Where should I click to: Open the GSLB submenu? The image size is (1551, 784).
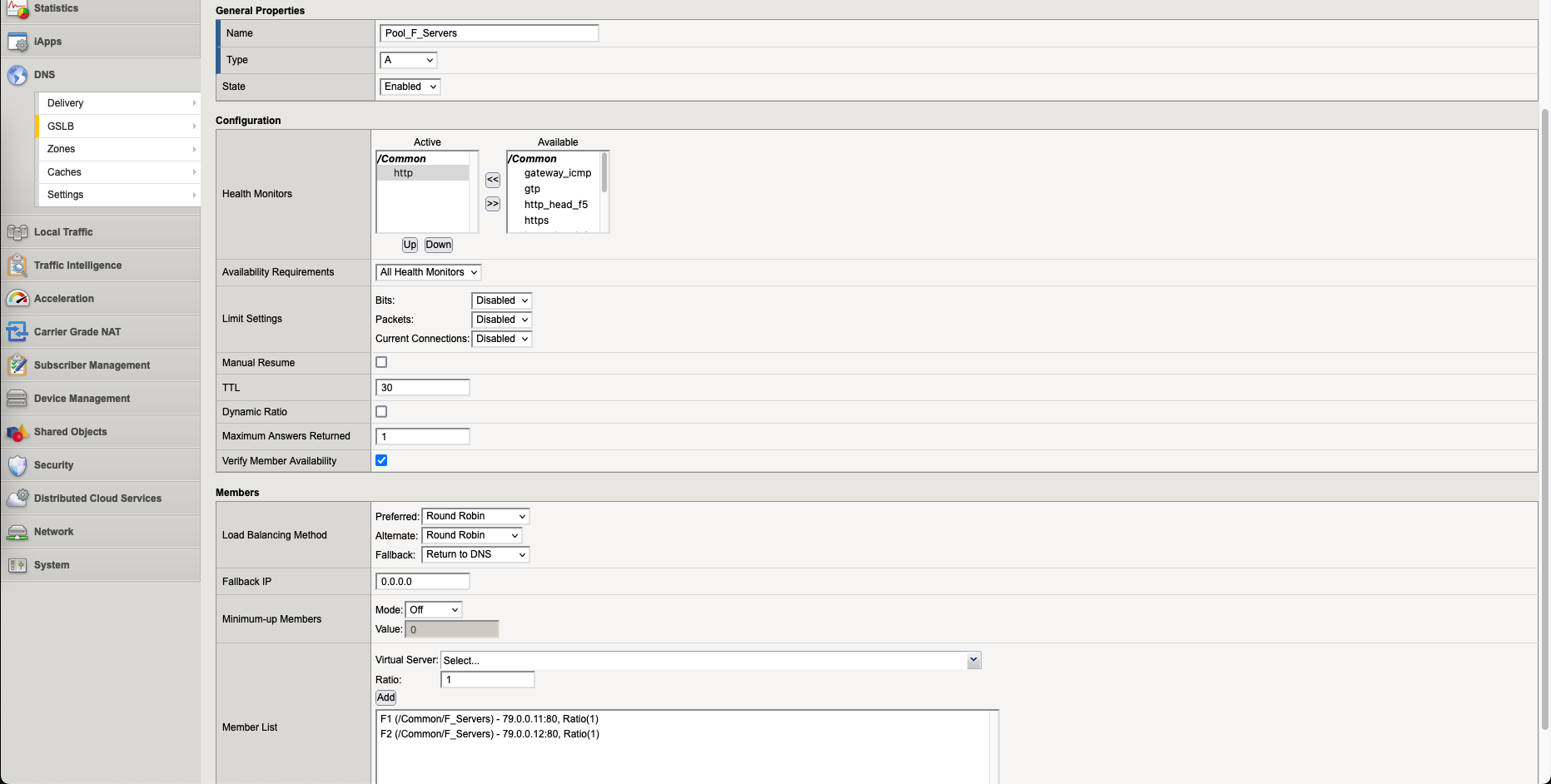118,127
